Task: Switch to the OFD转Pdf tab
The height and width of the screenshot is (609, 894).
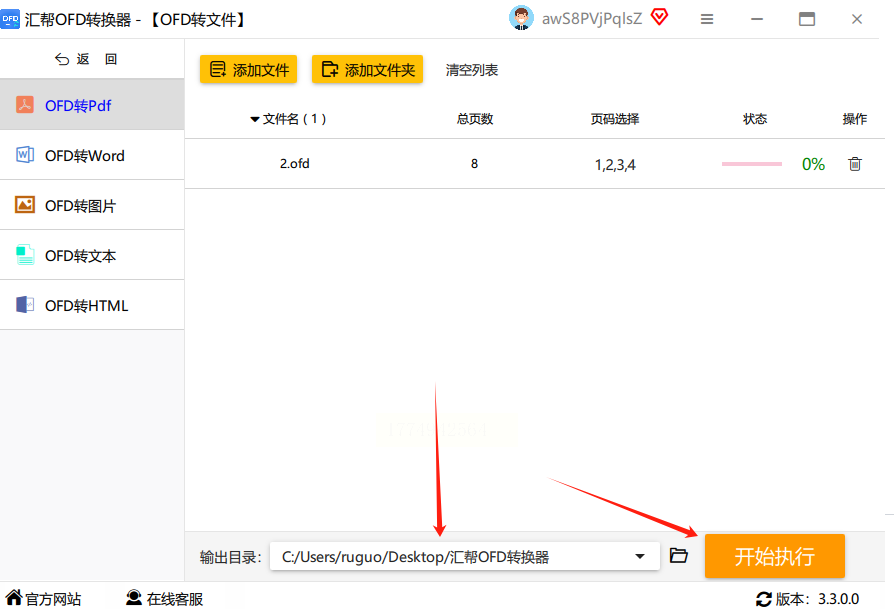Action: (92, 105)
